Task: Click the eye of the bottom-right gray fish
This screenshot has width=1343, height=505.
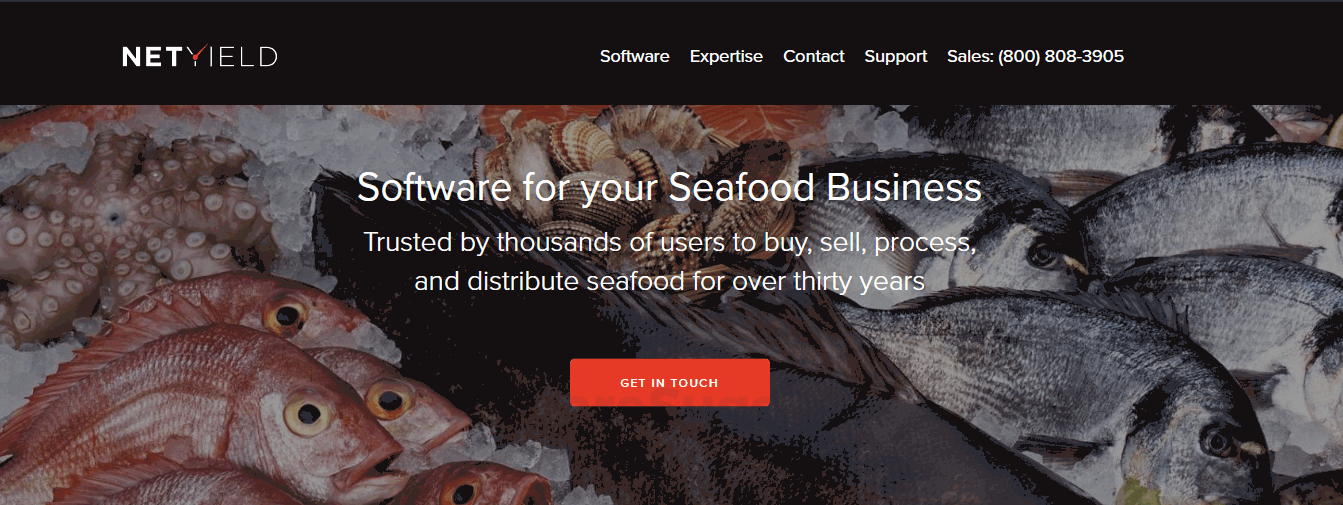Action: (1217, 440)
